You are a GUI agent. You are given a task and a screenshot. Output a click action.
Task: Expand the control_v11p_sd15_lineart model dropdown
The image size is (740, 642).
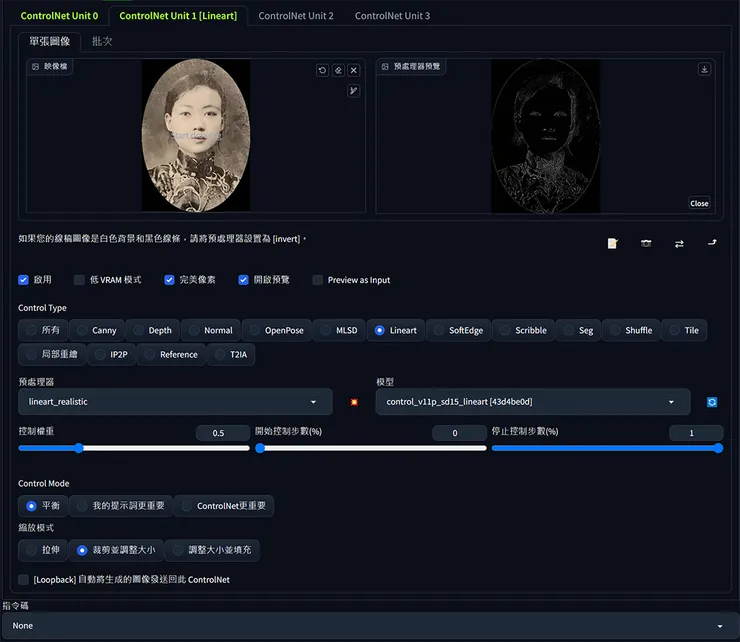coord(532,402)
